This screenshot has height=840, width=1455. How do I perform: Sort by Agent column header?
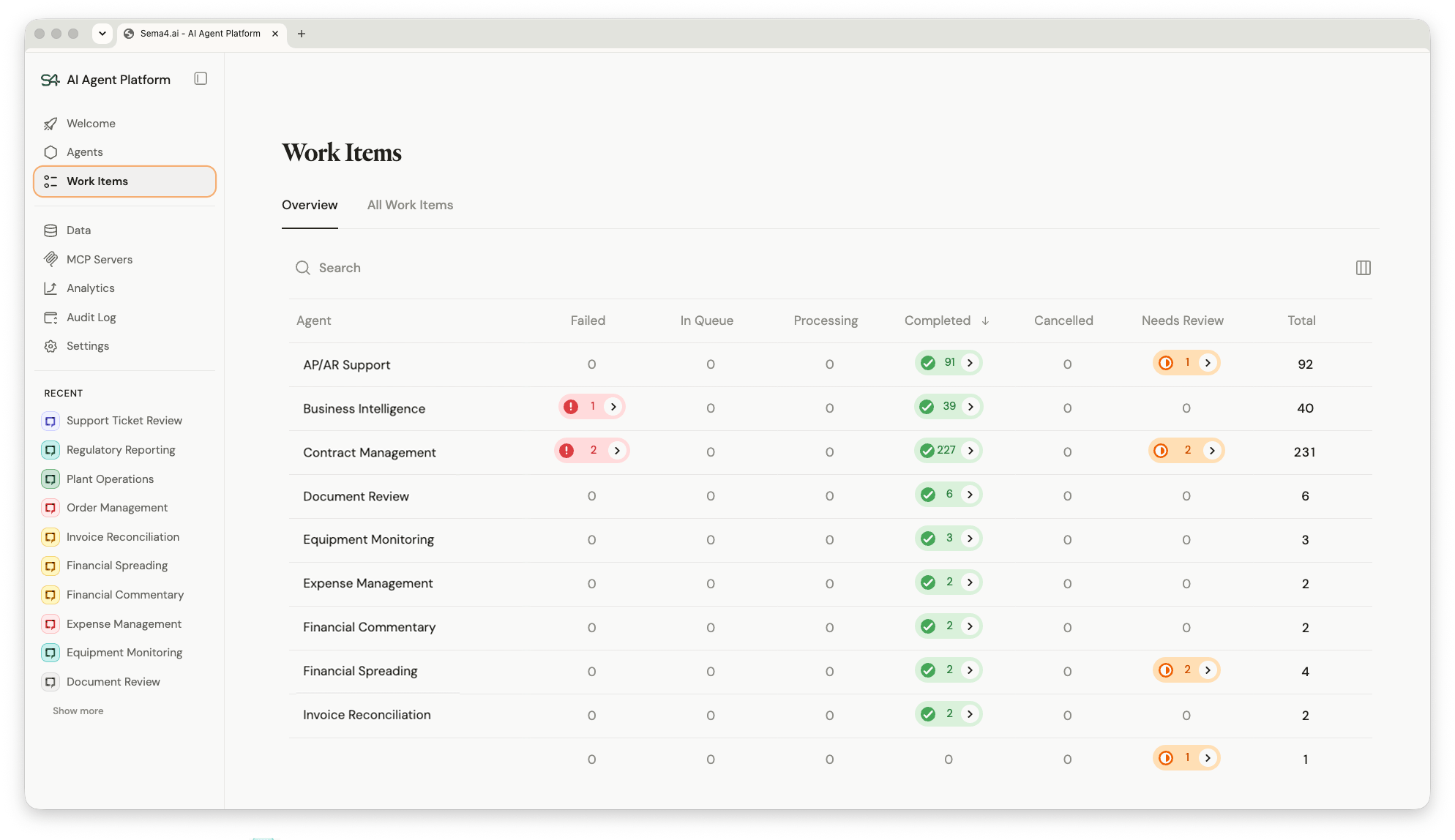point(313,320)
